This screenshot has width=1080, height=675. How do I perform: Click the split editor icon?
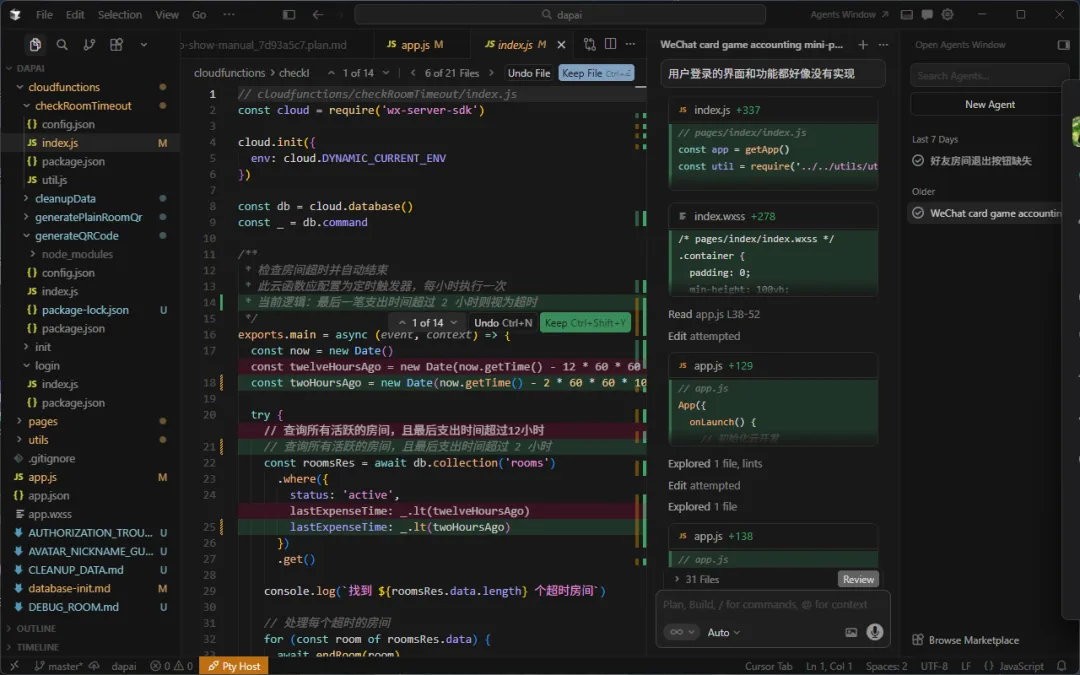tap(610, 45)
